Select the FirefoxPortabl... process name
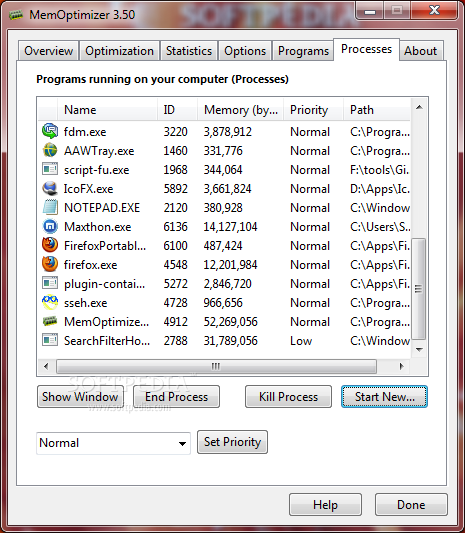465x533 pixels. point(105,246)
